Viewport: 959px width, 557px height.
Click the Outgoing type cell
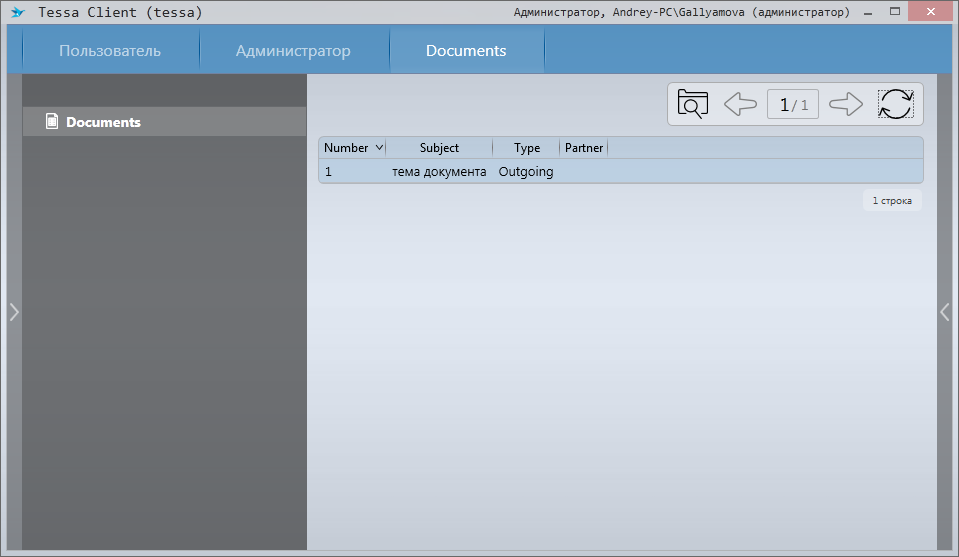click(526, 172)
